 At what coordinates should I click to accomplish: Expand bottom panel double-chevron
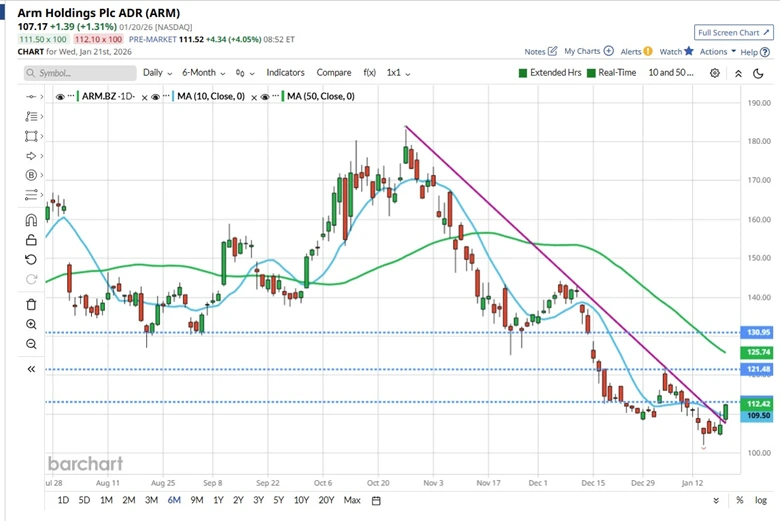pos(716,501)
